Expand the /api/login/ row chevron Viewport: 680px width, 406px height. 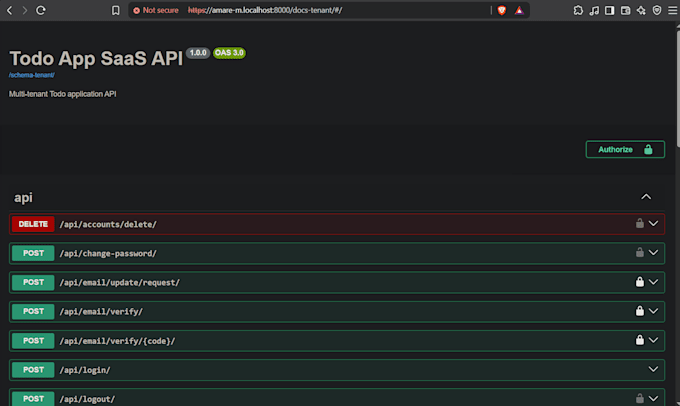click(x=653, y=369)
